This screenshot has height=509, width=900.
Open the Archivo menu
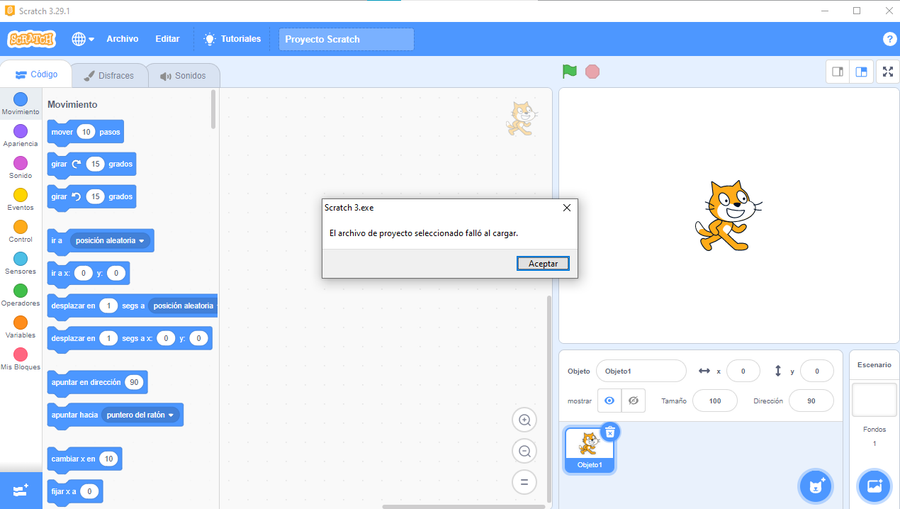coord(122,39)
